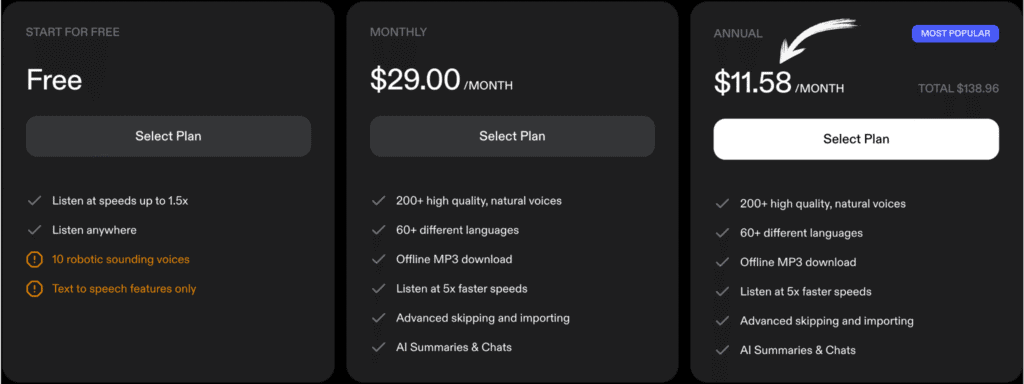
Task: Click Monthly plan's 60+ different languages text
Action: pos(457,230)
